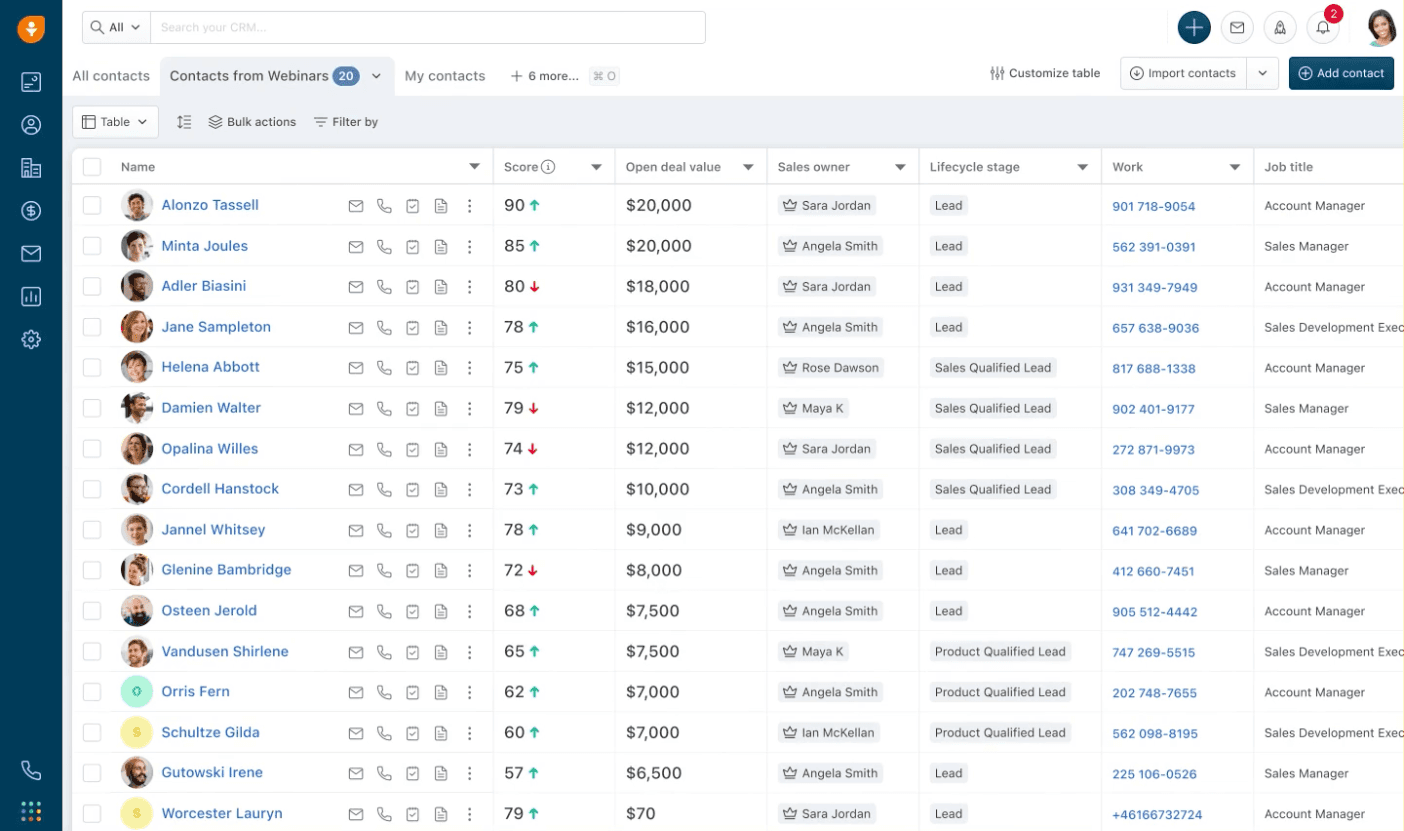Switch to the My contacts tab
The height and width of the screenshot is (831, 1404).
[x=445, y=76]
